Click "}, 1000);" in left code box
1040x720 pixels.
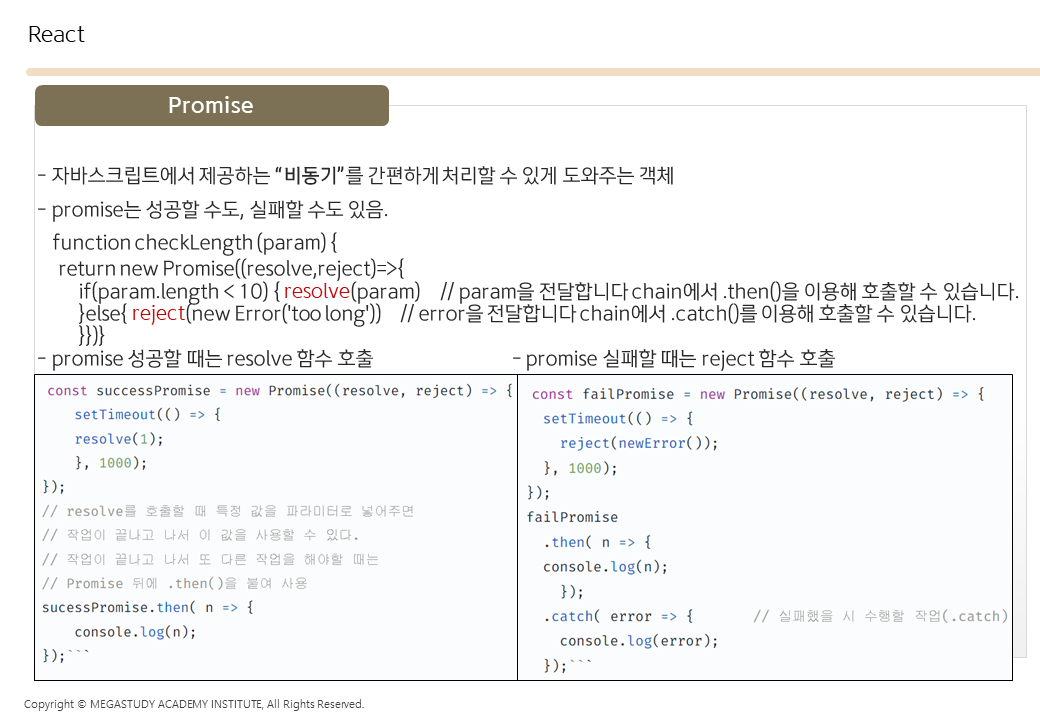[x=111, y=463]
